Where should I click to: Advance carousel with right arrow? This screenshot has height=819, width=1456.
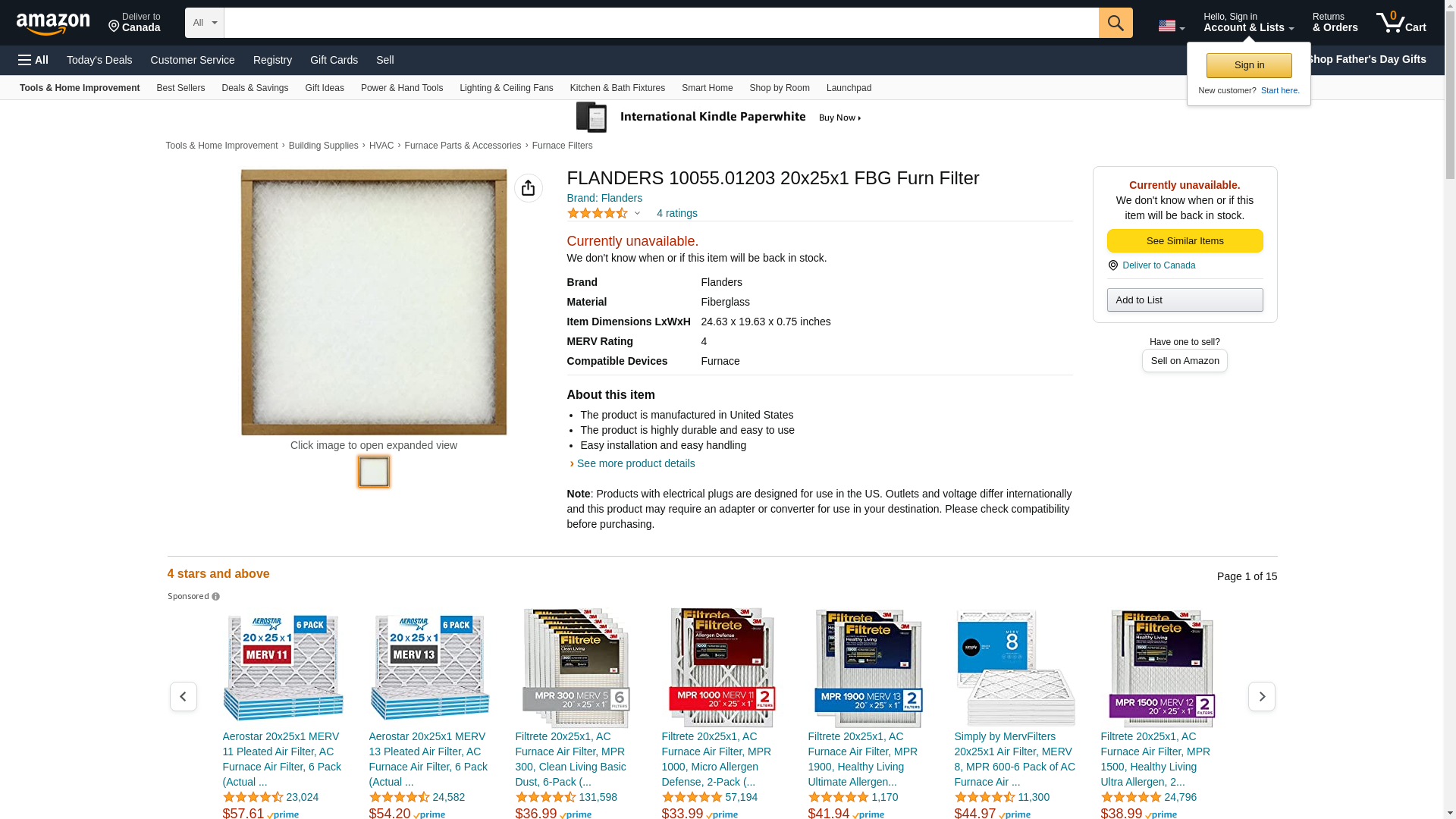pos(1262,696)
